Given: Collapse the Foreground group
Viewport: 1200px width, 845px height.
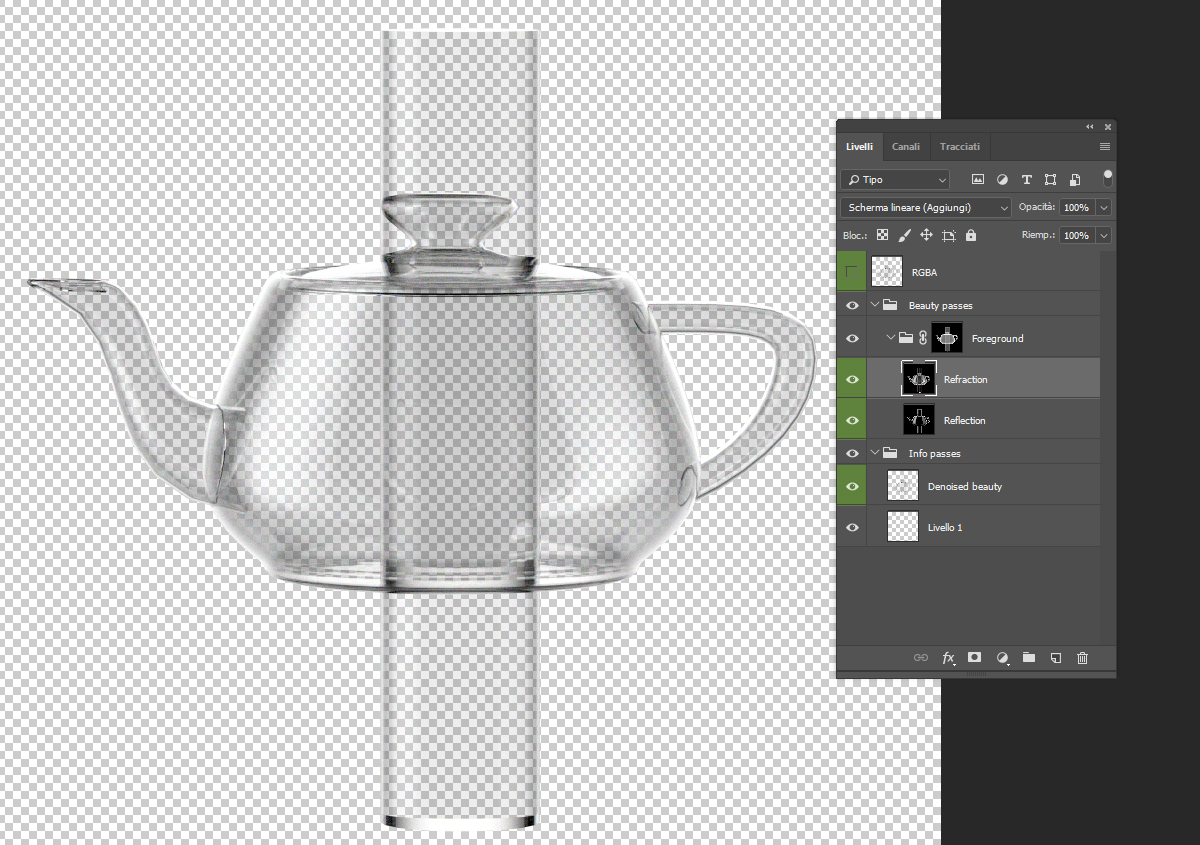Looking at the screenshot, I should tap(891, 338).
